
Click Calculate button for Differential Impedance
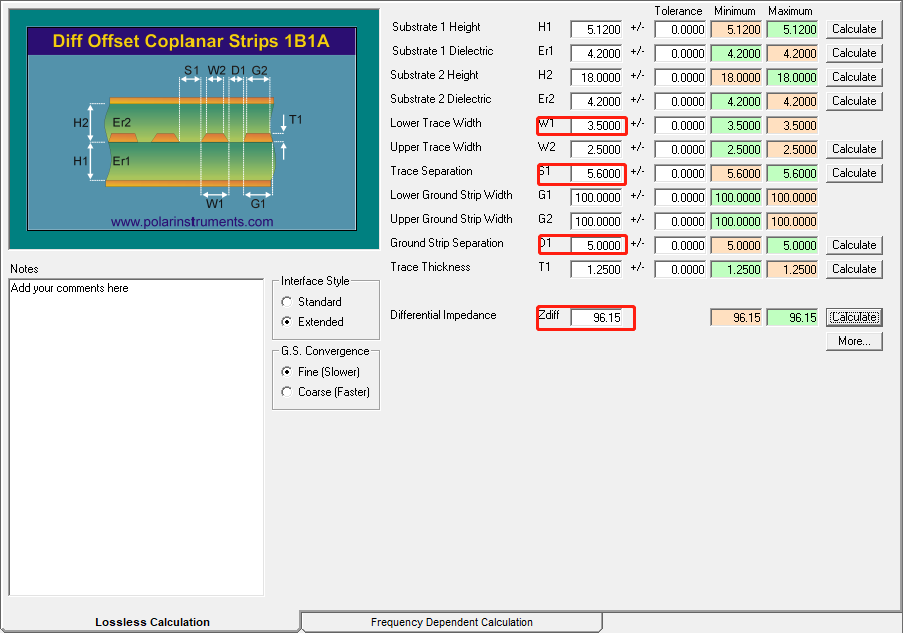point(854,317)
